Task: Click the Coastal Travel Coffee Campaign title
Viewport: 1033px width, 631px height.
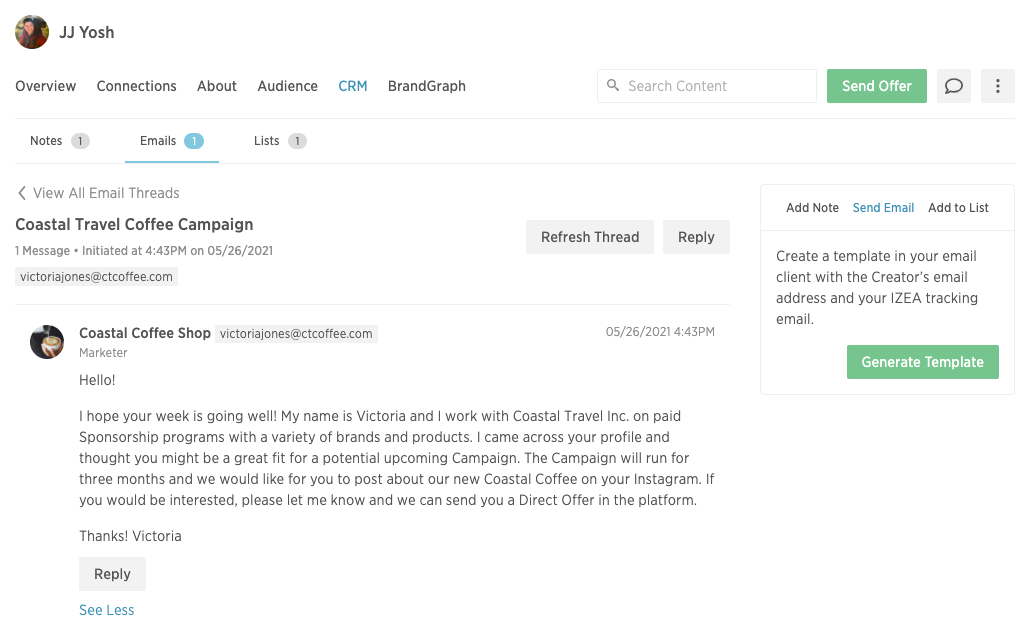Action: pos(134,225)
